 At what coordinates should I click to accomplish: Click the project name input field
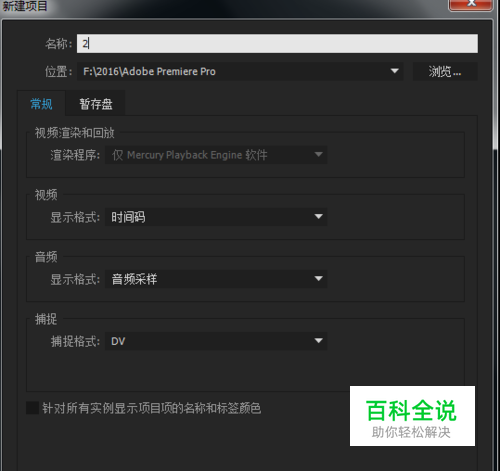(x=277, y=43)
